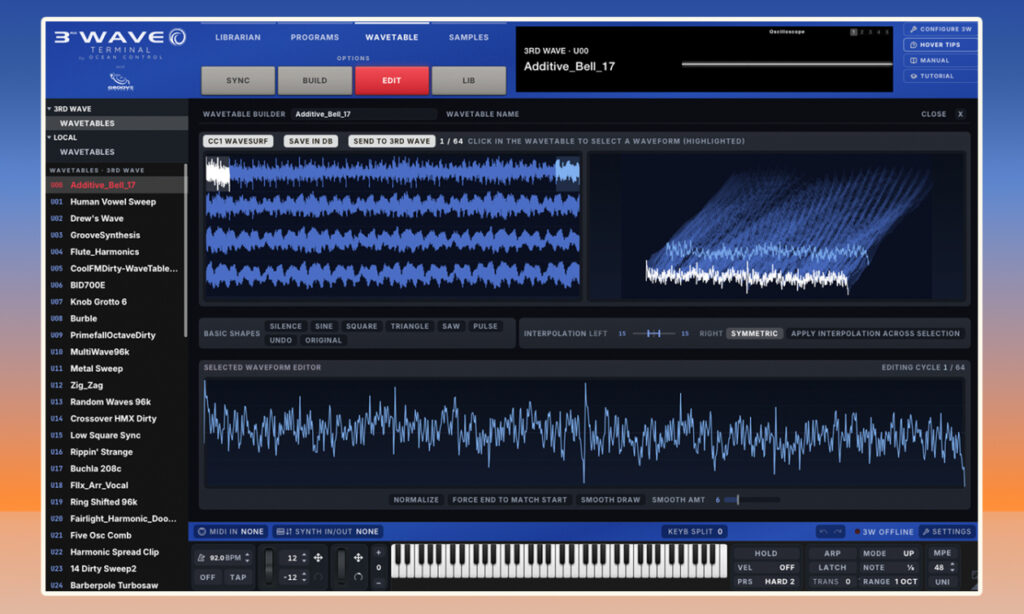This screenshot has width=1024, height=614.
Task: Select the Build option
Action: pyautogui.click(x=315, y=80)
